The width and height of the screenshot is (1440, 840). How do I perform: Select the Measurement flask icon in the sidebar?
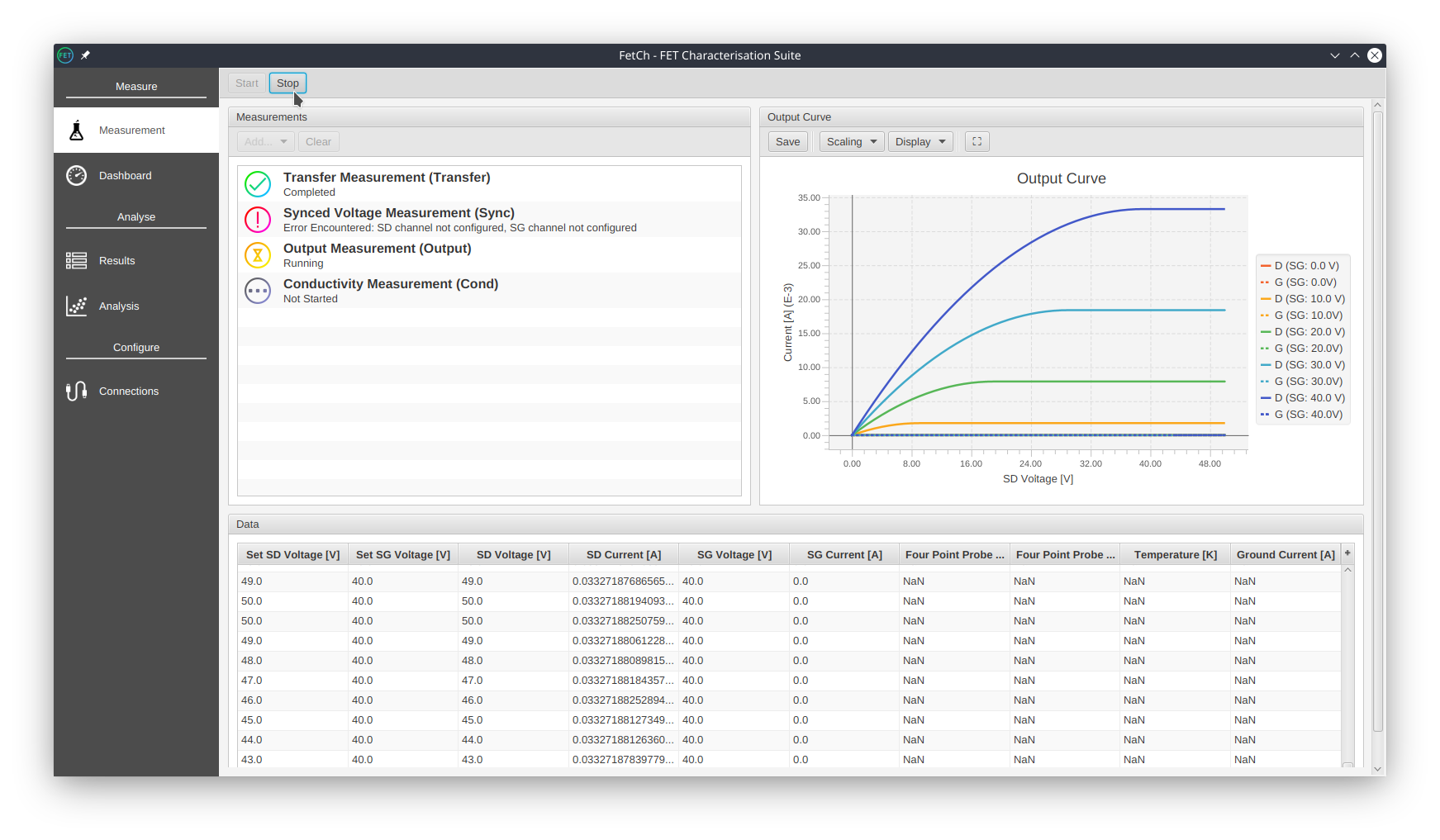click(77, 131)
